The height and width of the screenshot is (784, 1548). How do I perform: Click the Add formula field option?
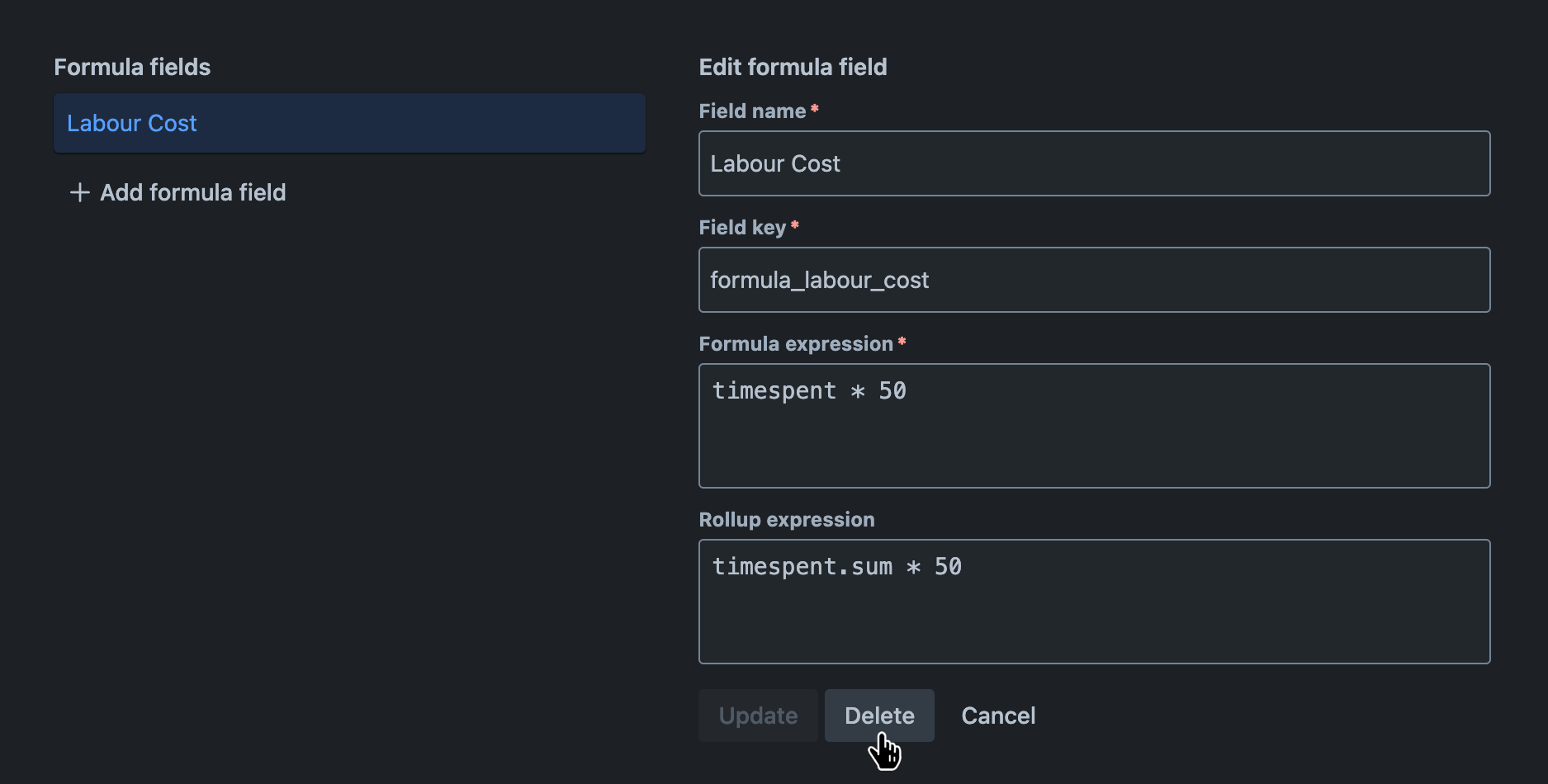coord(192,192)
